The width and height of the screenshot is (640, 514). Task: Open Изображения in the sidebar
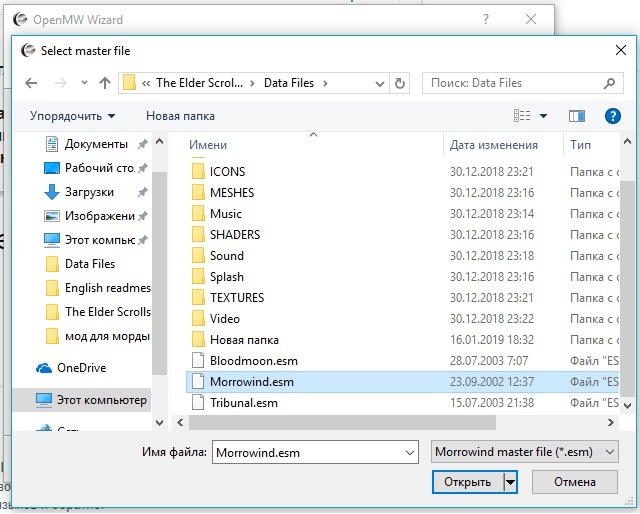pyautogui.click(x=96, y=216)
